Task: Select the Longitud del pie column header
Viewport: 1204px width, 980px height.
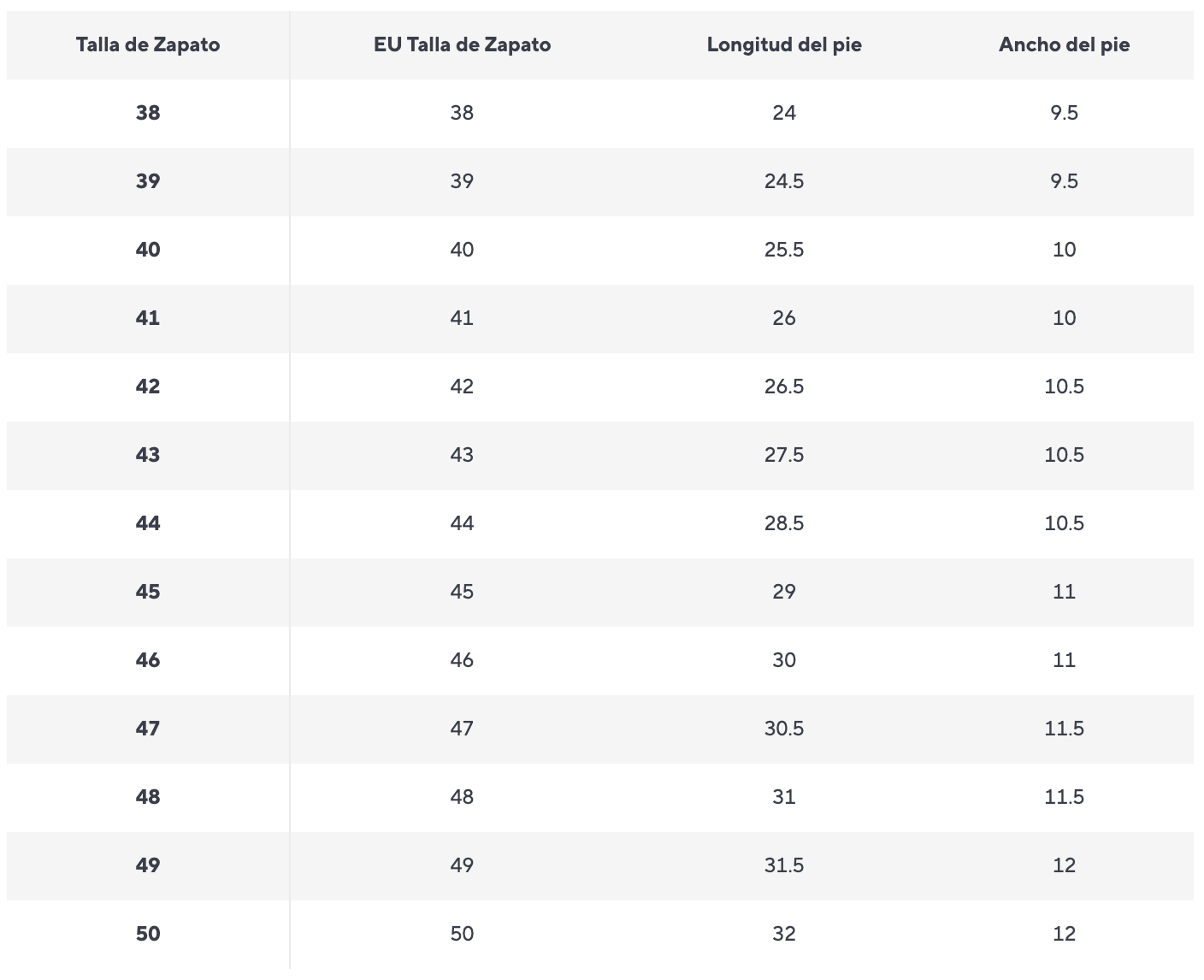Action: click(784, 45)
